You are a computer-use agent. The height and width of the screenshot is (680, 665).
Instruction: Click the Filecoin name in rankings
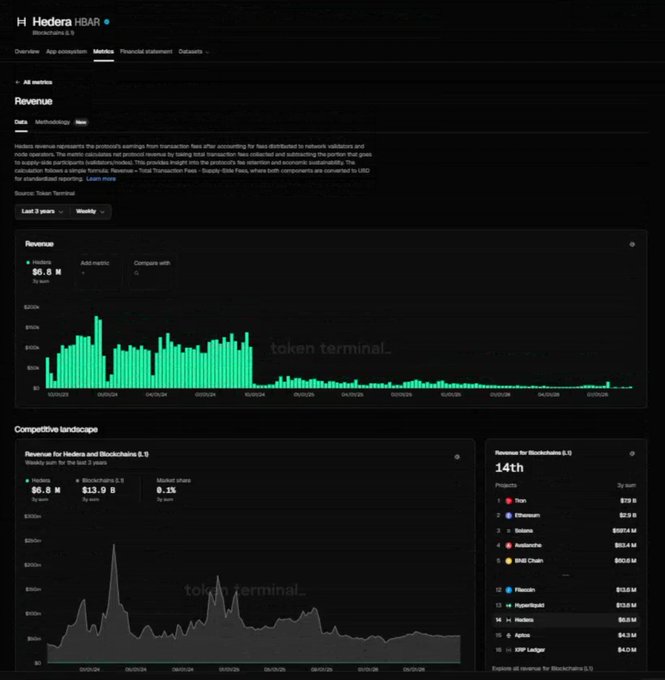coord(525,590)
